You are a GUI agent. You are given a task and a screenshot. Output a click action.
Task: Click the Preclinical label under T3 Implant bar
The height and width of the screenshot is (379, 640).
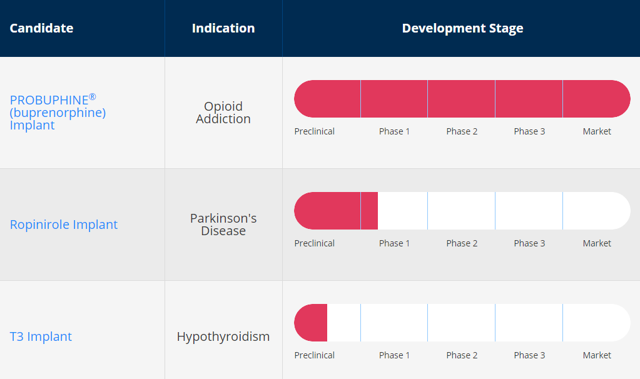[x=314, y=355]
